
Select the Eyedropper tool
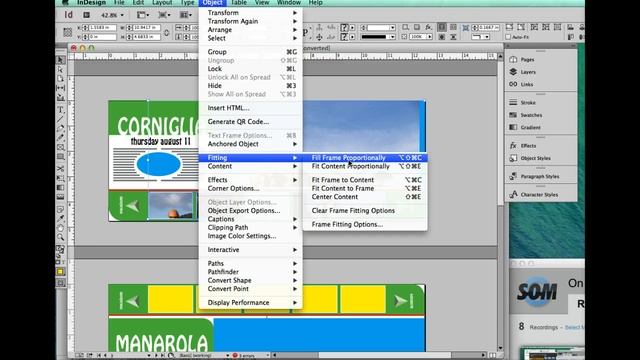coord(60,218)
